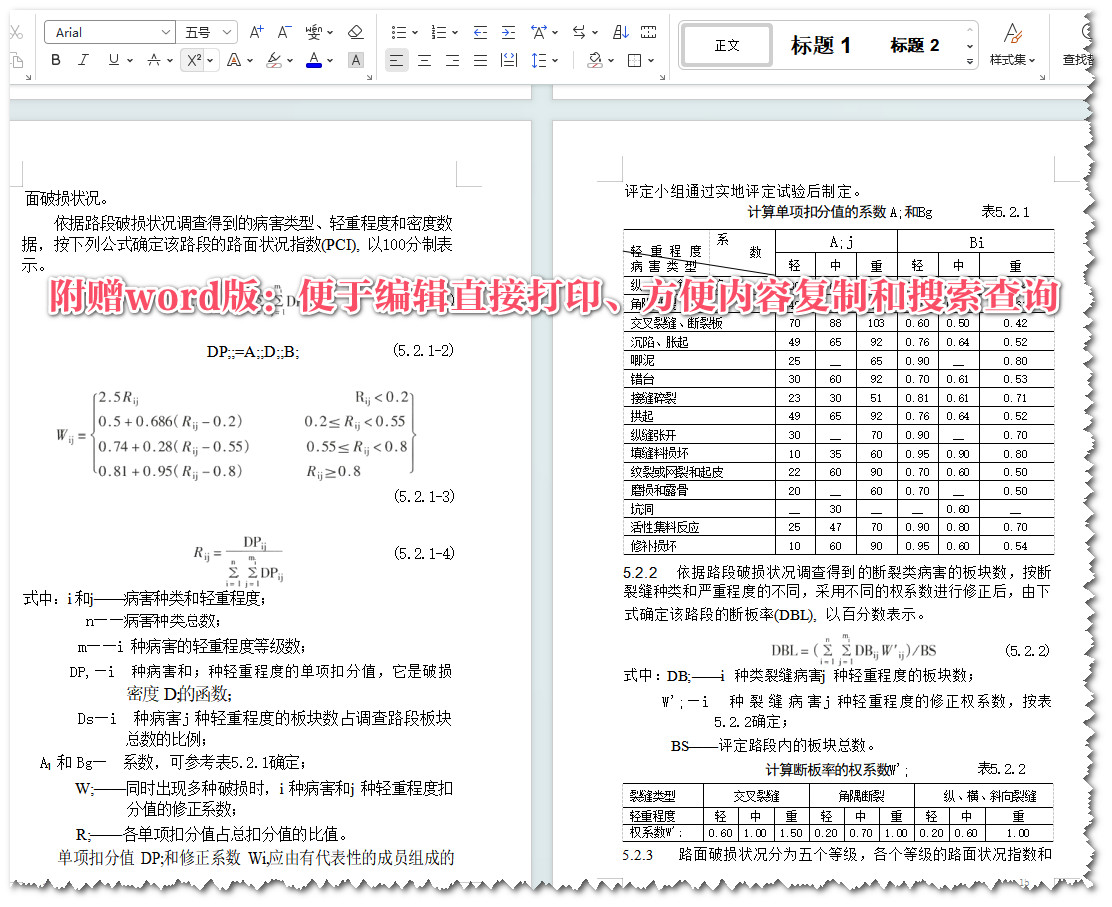This screenshot has height=907, width=1112.
Task: Decrease paragraph indentation
Action: point(479,31)
